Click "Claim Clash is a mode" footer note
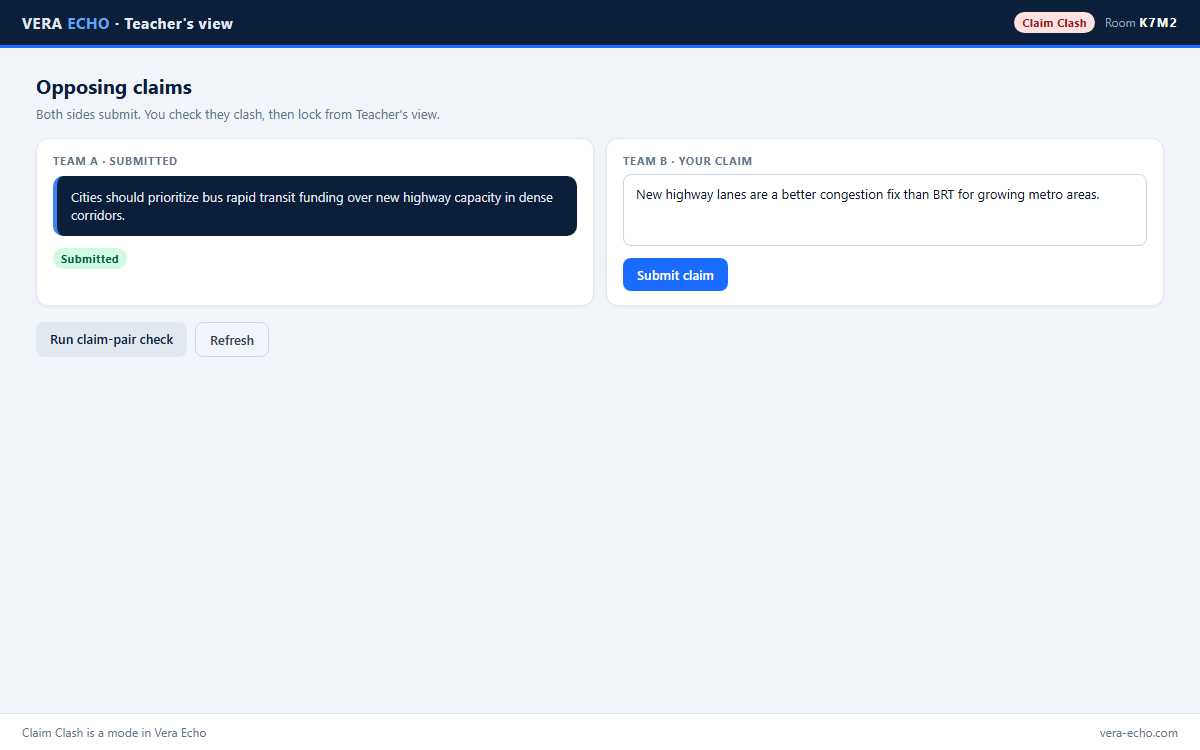1200x750 pixels. click(114, 733)
